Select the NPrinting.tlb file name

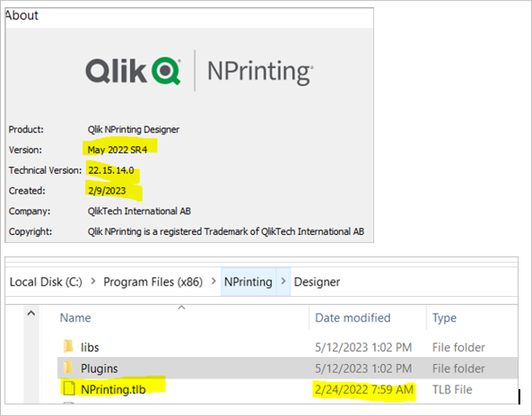(x=113, y=389)
